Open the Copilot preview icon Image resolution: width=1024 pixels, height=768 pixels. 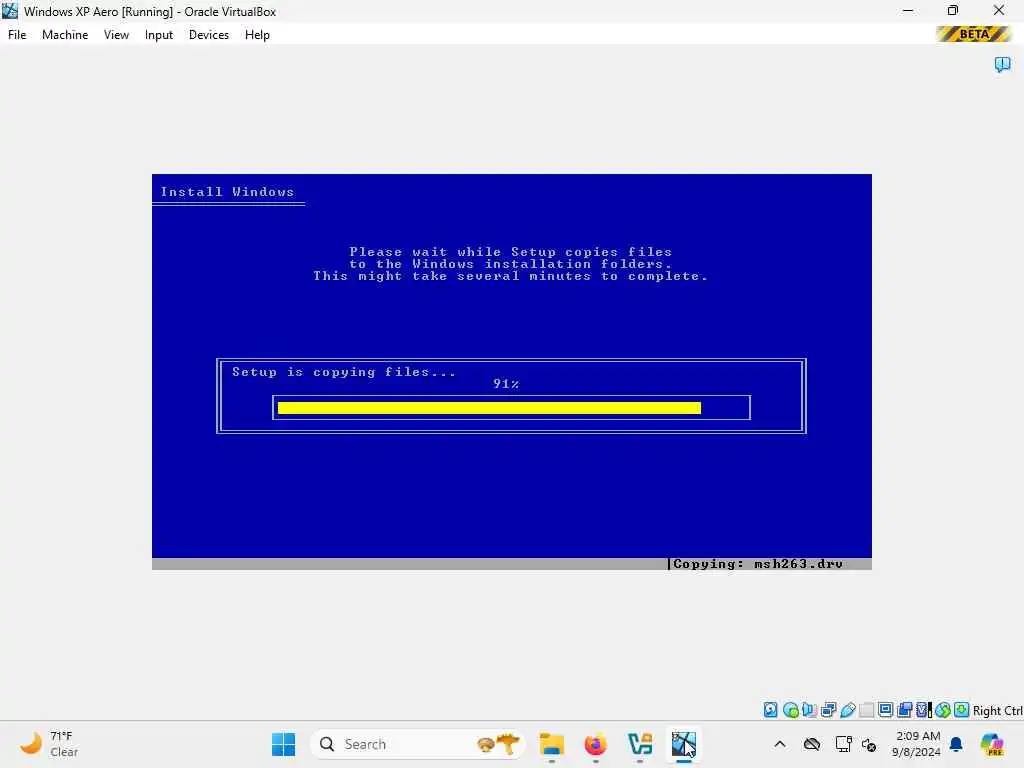[991, 744]
